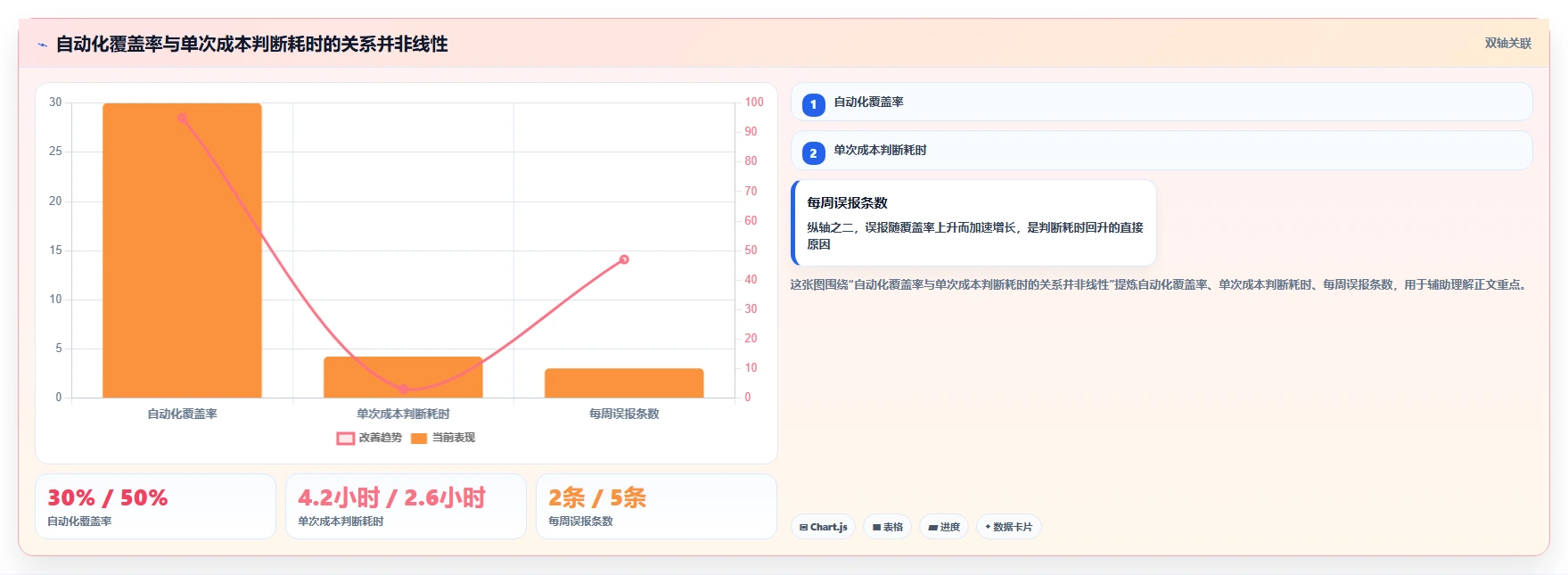Click the x-axis label 自动化覆盖率
Screen dimensions: 1568x575
pyautogui.click(x=182, y=414)
